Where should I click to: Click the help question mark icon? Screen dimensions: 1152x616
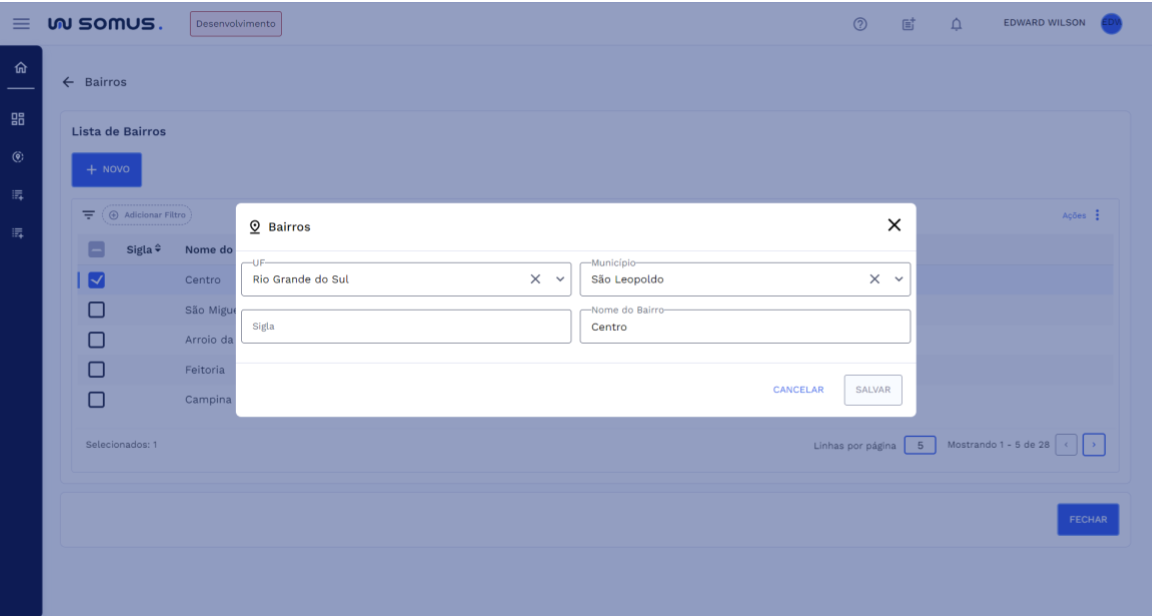click(x=859, y=24)
